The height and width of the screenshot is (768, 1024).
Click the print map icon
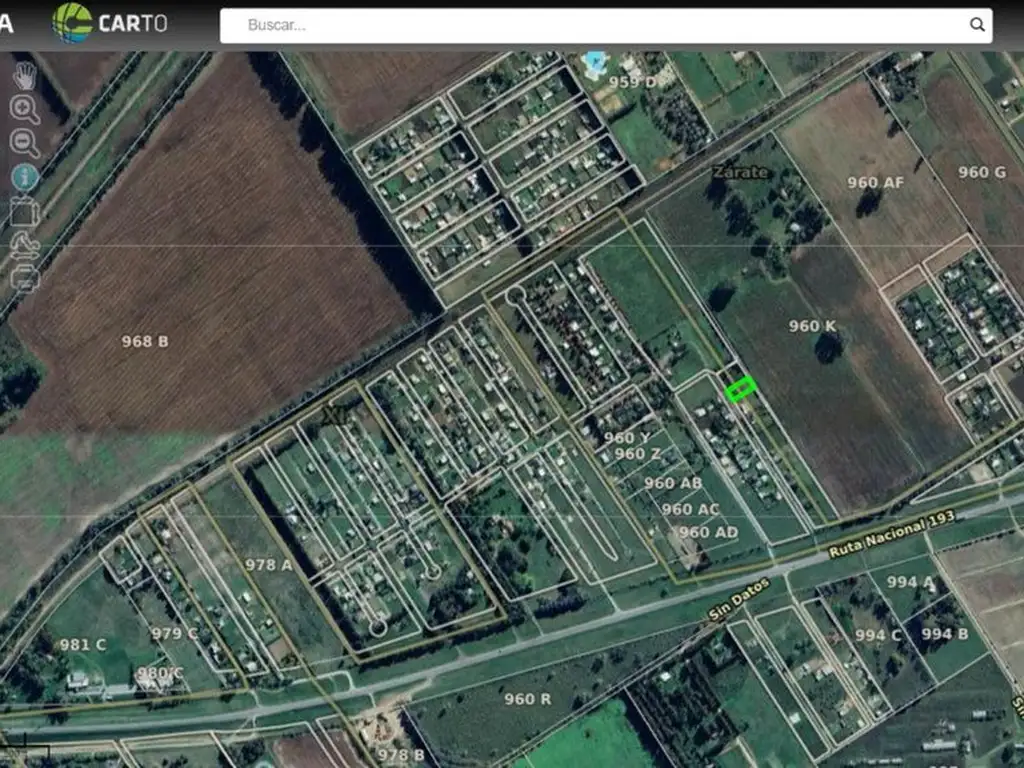coord(24,277)
